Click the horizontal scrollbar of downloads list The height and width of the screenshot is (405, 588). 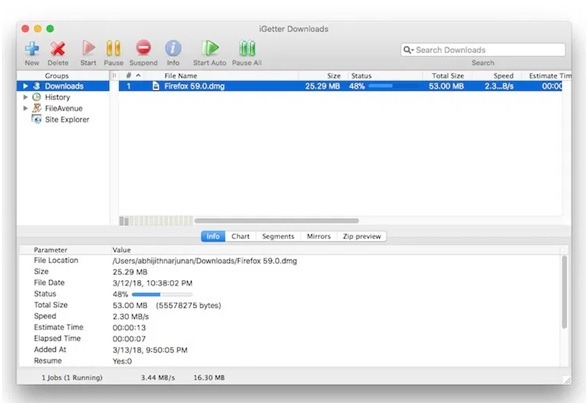(276, 220)
